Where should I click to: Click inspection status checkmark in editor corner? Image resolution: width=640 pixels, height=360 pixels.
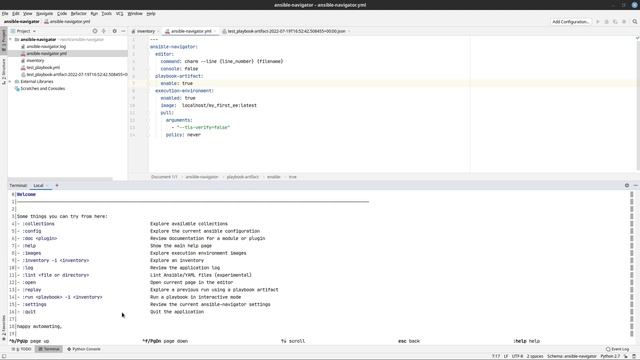637,38
